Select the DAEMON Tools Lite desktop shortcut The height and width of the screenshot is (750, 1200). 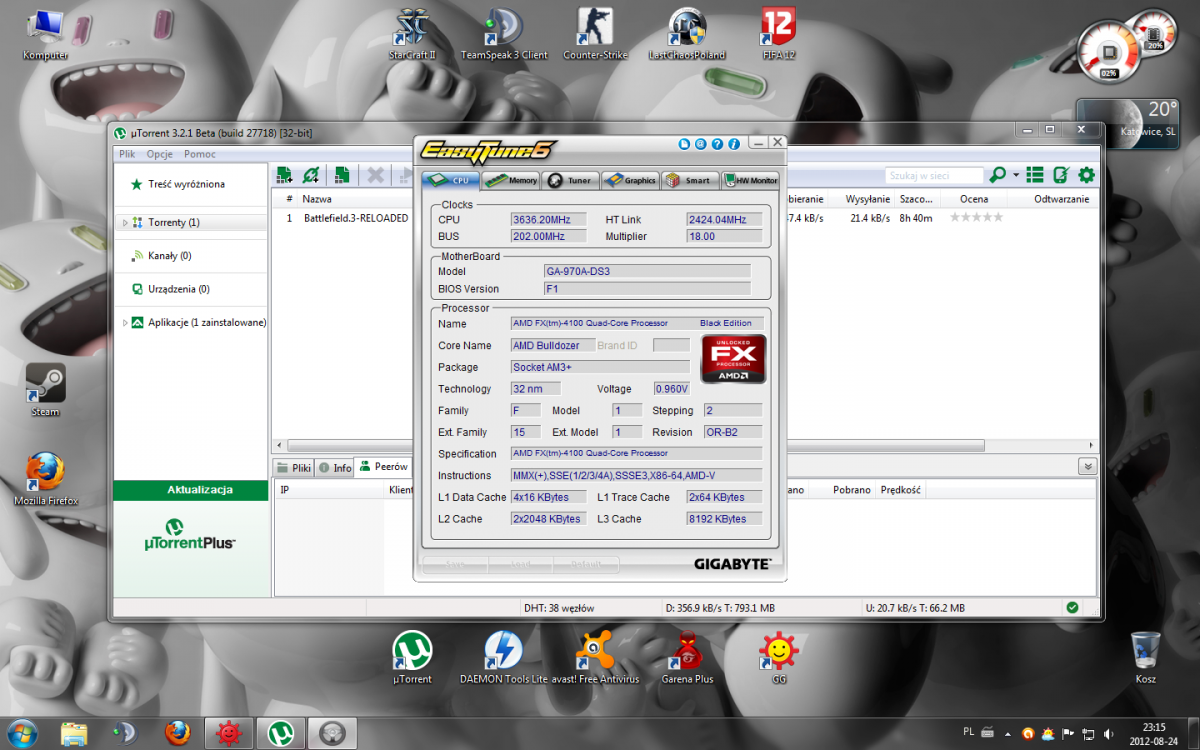504,657
